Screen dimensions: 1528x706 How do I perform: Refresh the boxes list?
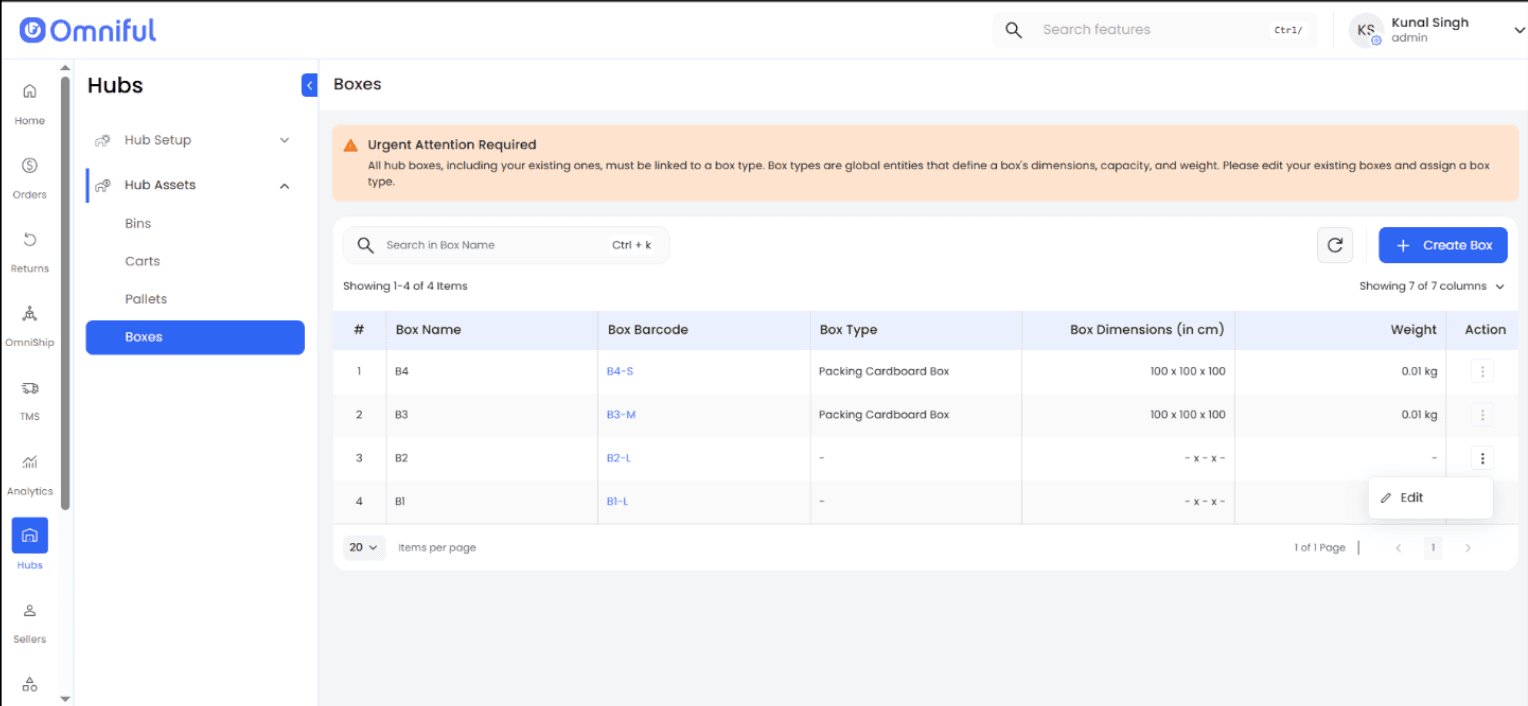(x=1334, y=245)
